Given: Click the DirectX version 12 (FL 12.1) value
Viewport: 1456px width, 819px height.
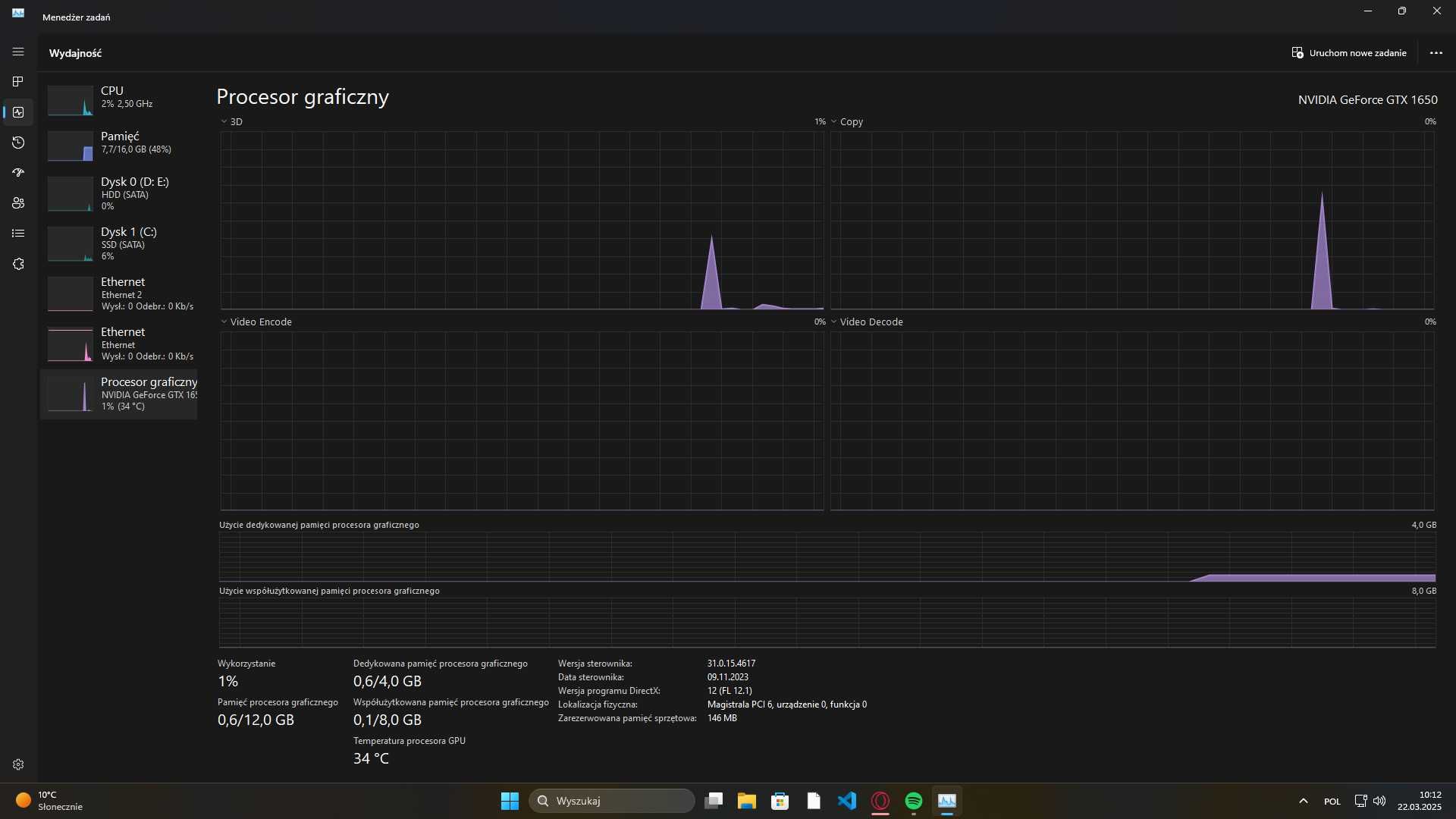Looking at the screenshot, I should 730,691.
